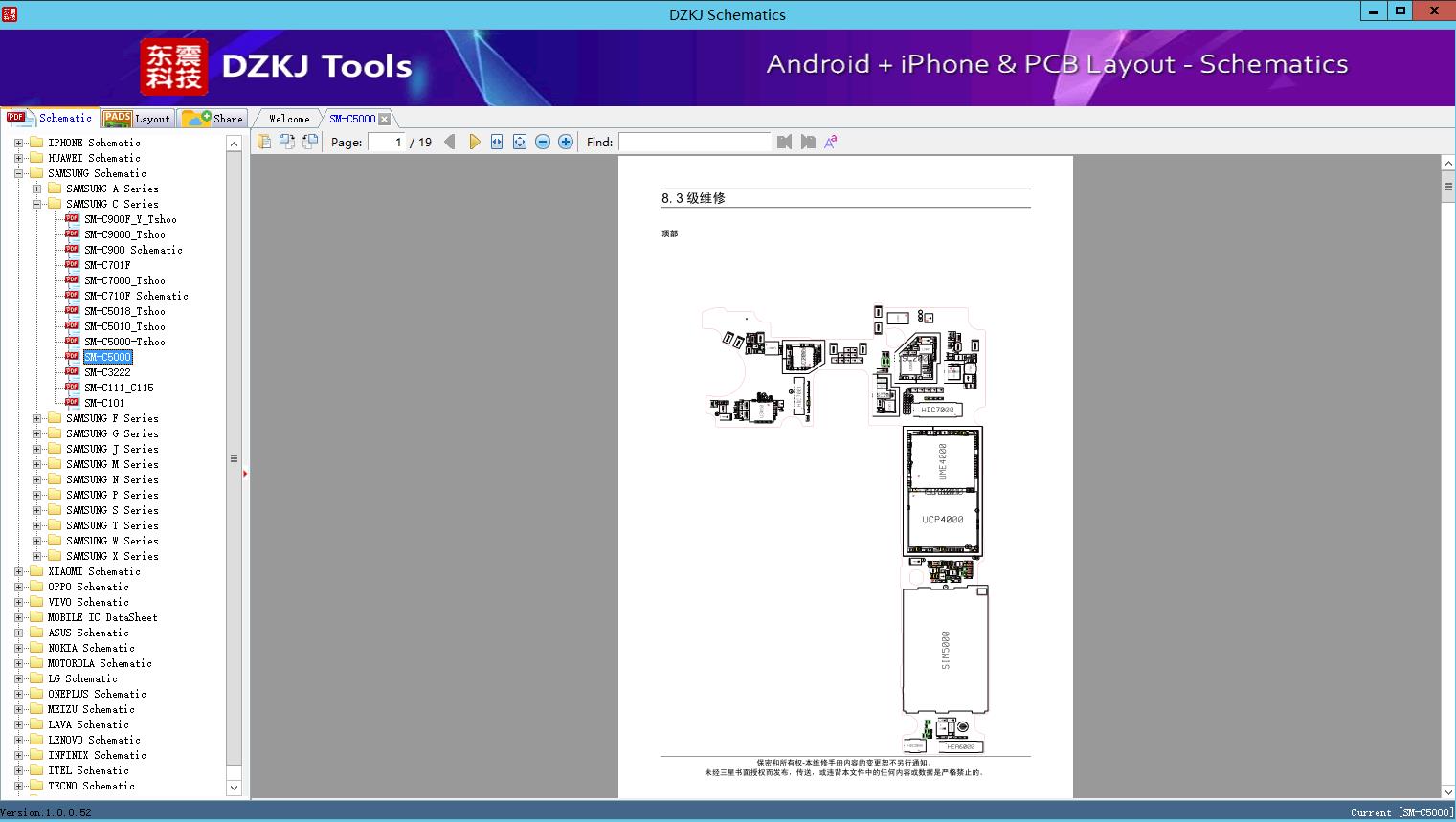
Task: Select SAMSUNG N Series folder
Action: coord(112,479)
